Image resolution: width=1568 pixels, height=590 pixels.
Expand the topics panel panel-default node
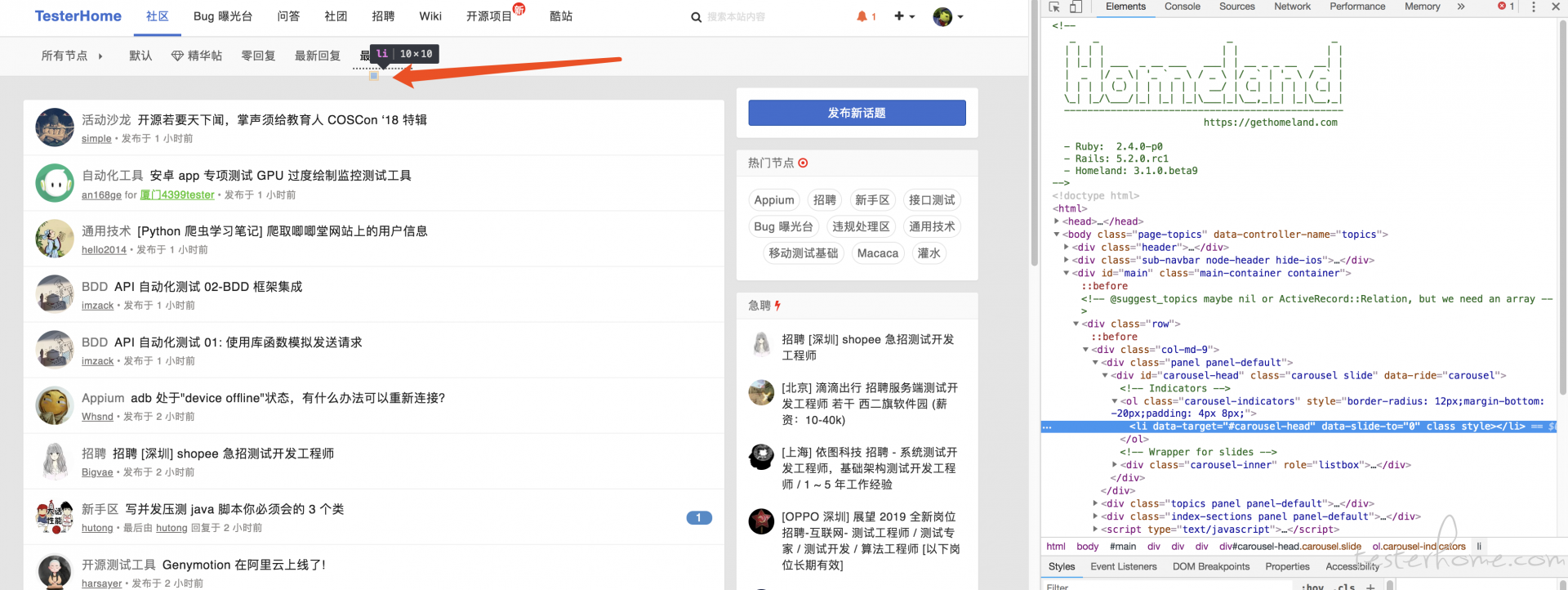[1095, 504]
